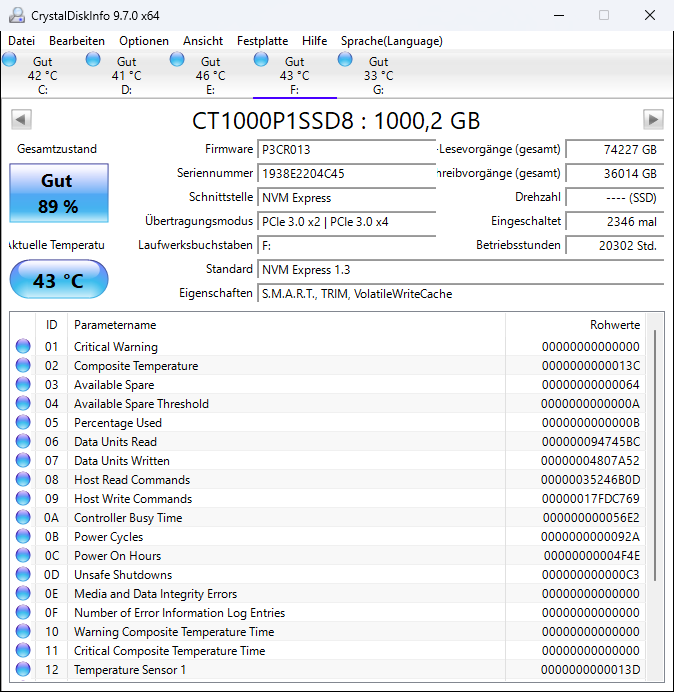This screenshot has width=674, height=692.
Task: Open the Ansicht menu
Action: 203,41
